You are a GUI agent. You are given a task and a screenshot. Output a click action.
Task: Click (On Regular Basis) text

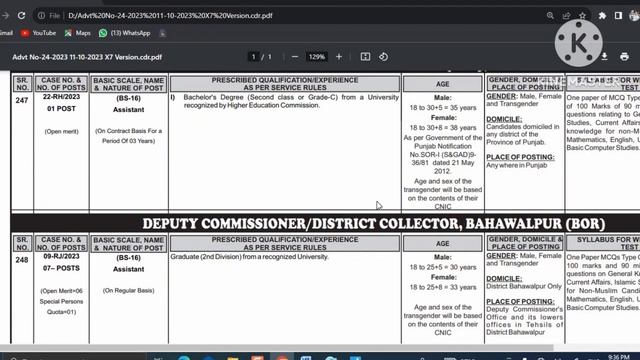pos(129,291)
